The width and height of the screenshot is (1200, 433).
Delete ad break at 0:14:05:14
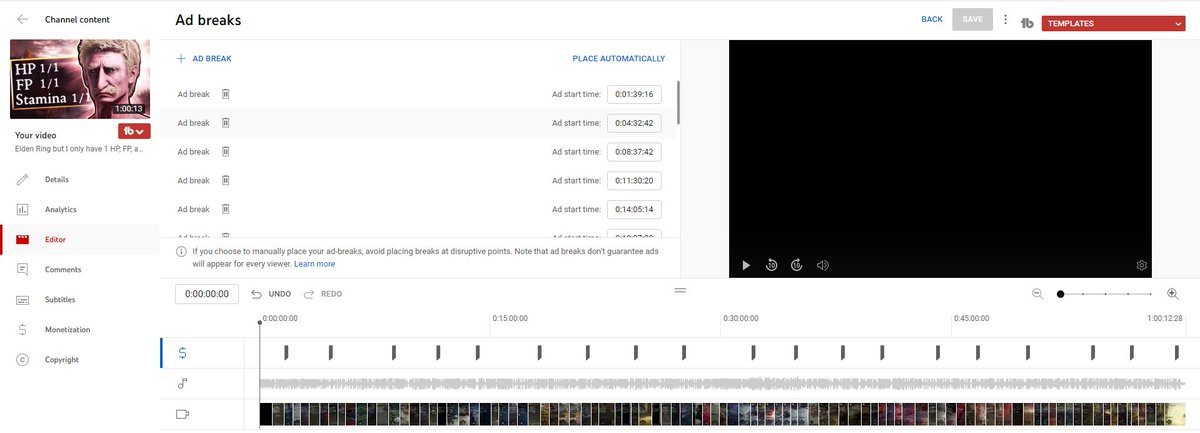point(225,209)
